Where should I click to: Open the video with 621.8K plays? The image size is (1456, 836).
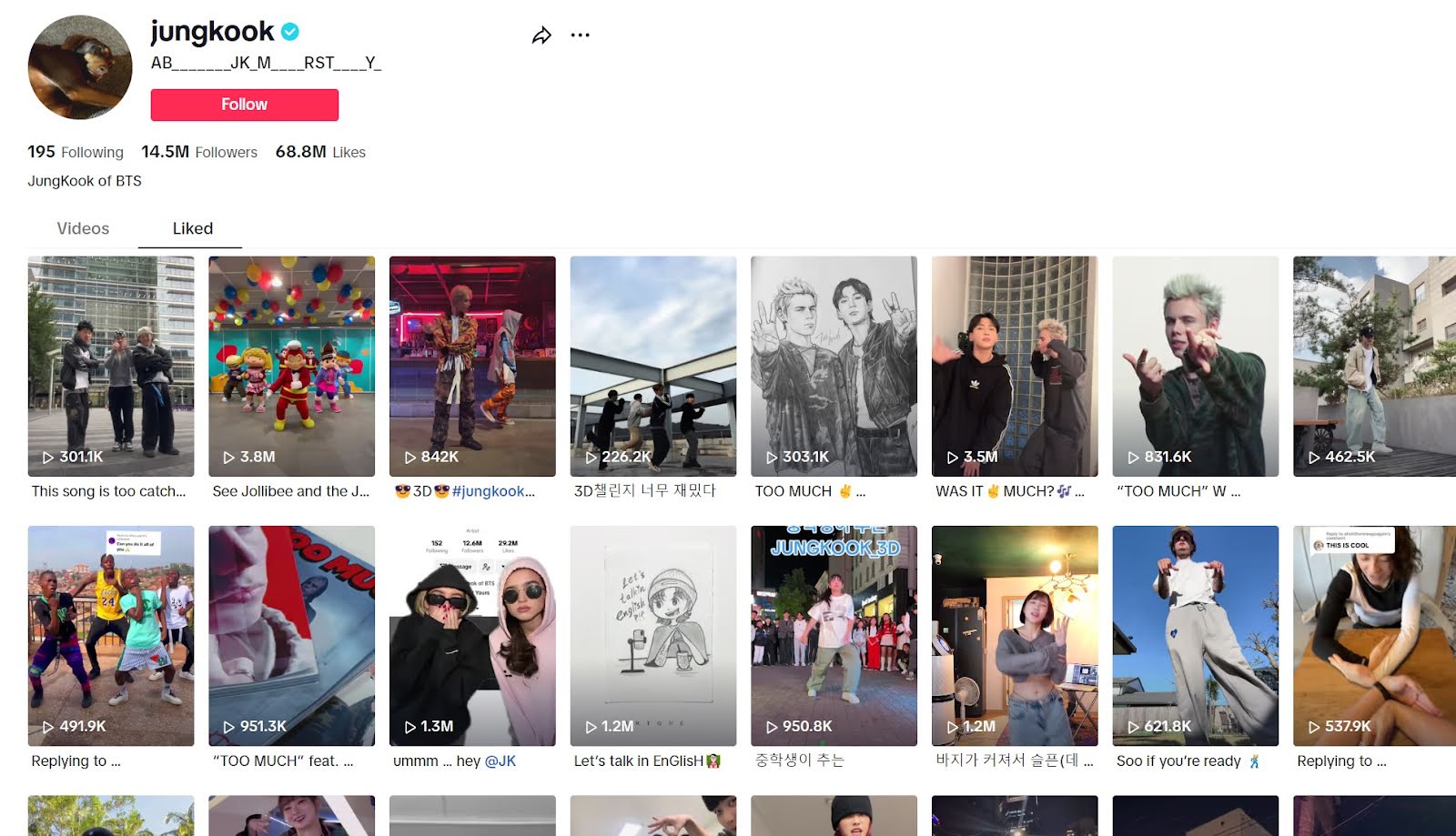click(x=1196, y=636)
